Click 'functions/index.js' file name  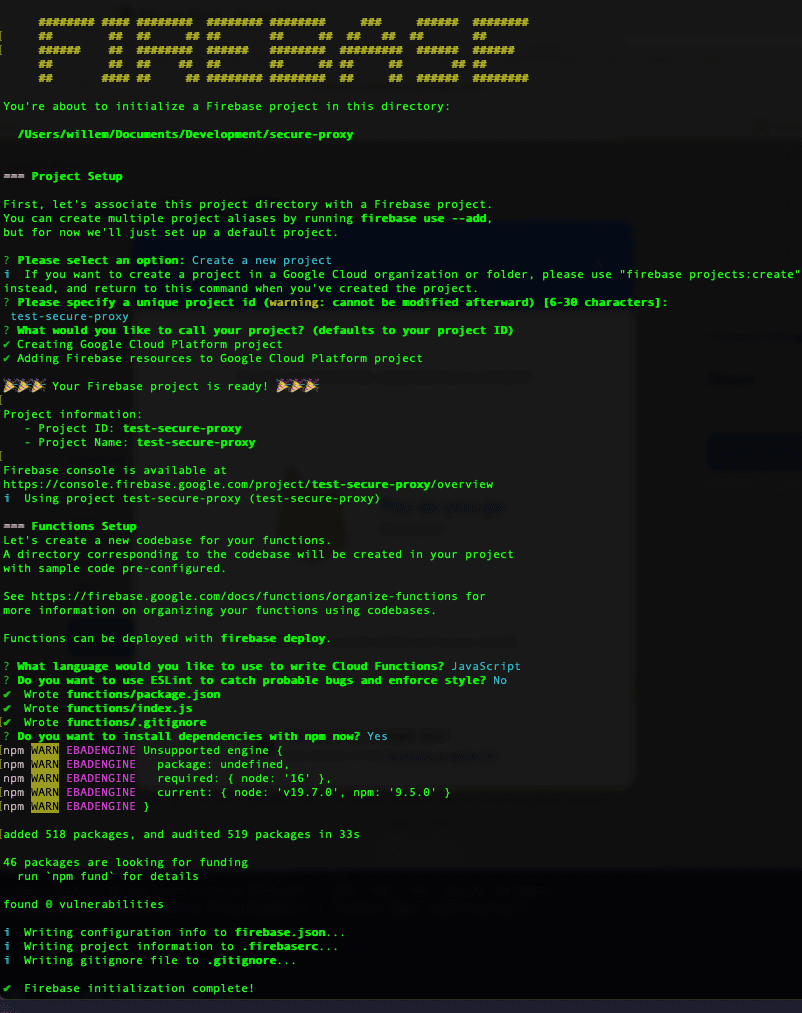coord(129,709)
